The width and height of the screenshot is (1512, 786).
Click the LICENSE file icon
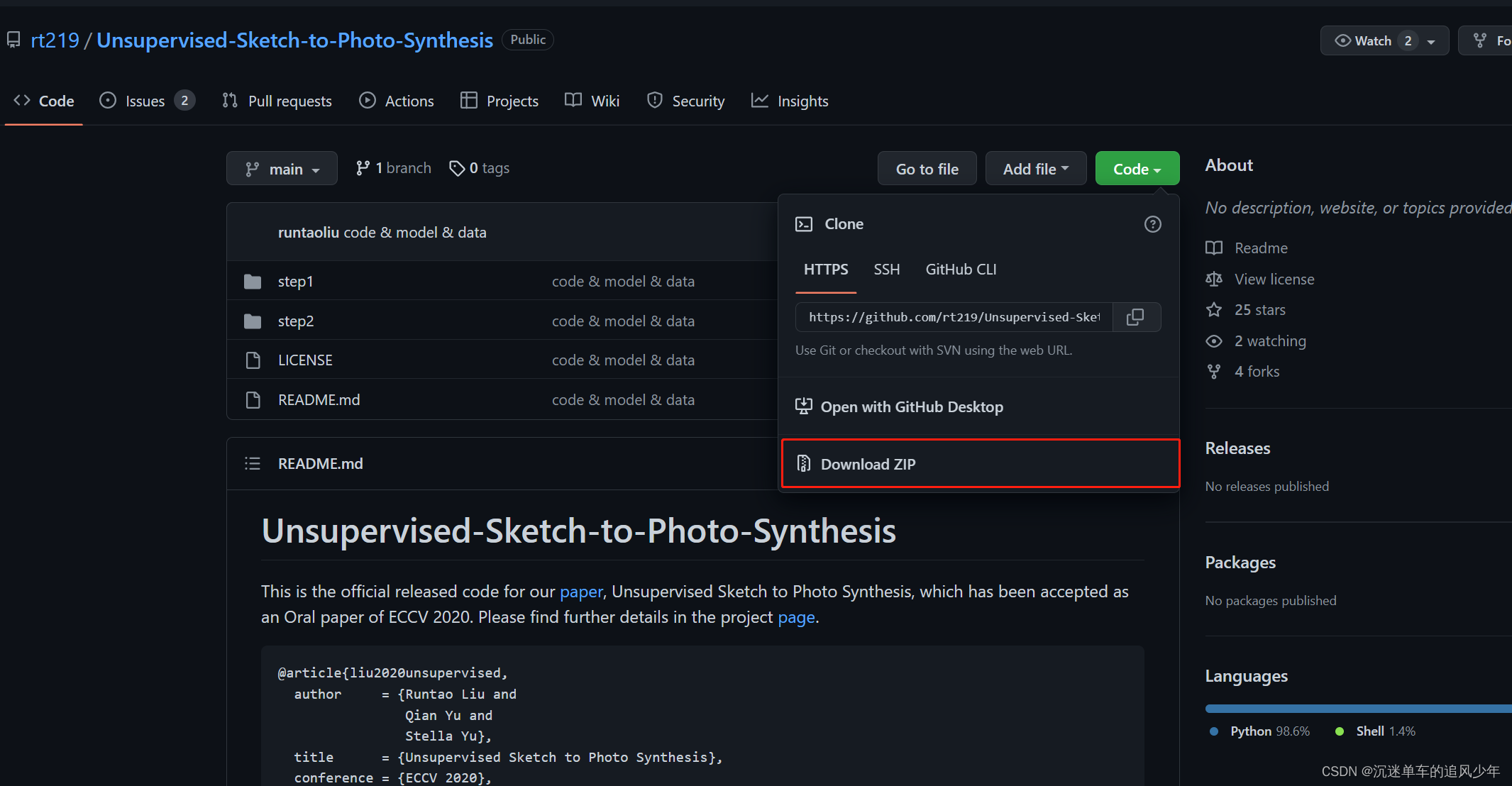pyautogui.click(x=253, y=360)
